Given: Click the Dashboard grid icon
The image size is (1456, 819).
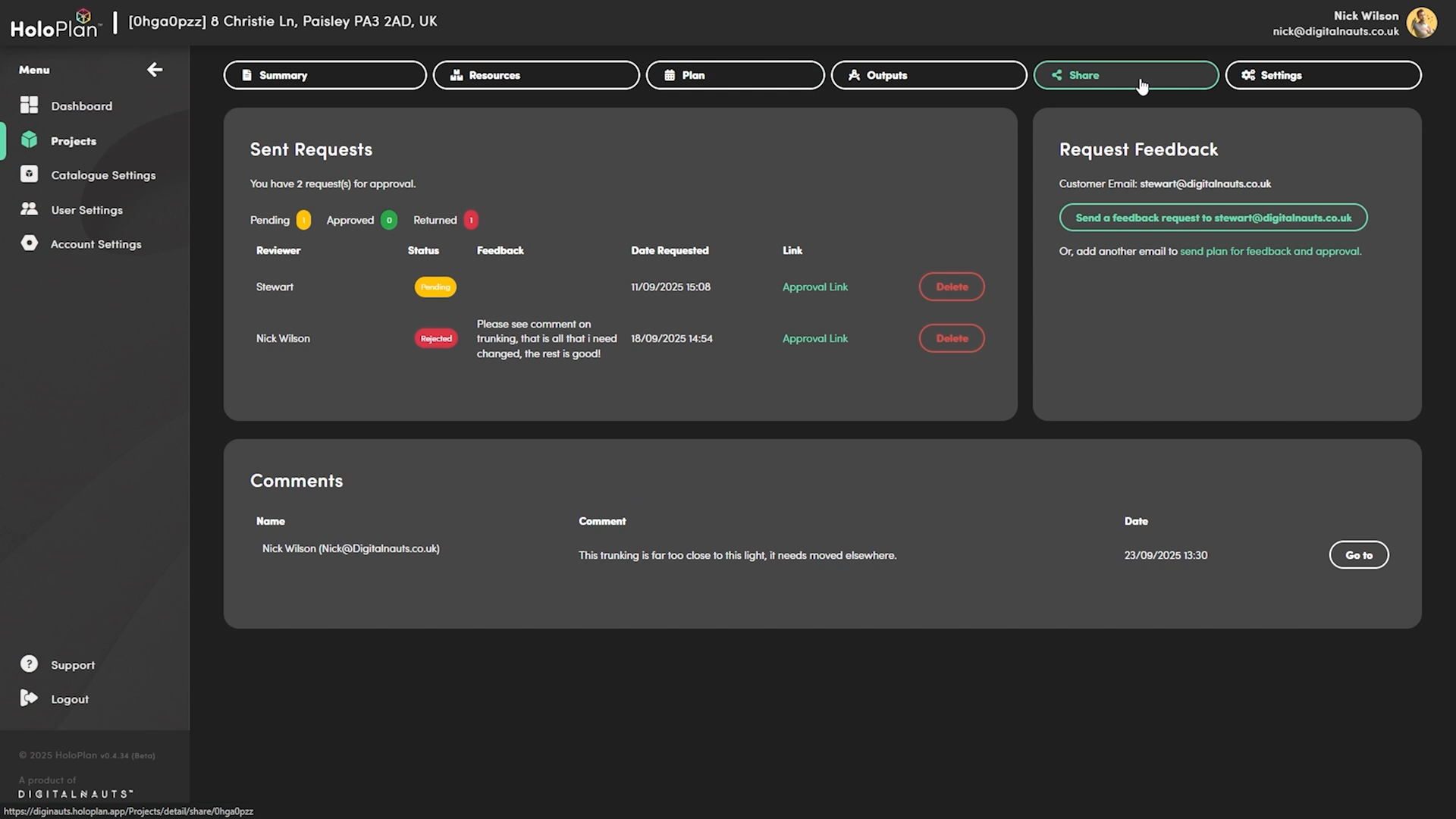Looking at the screenshot, I should click(29, 105).
